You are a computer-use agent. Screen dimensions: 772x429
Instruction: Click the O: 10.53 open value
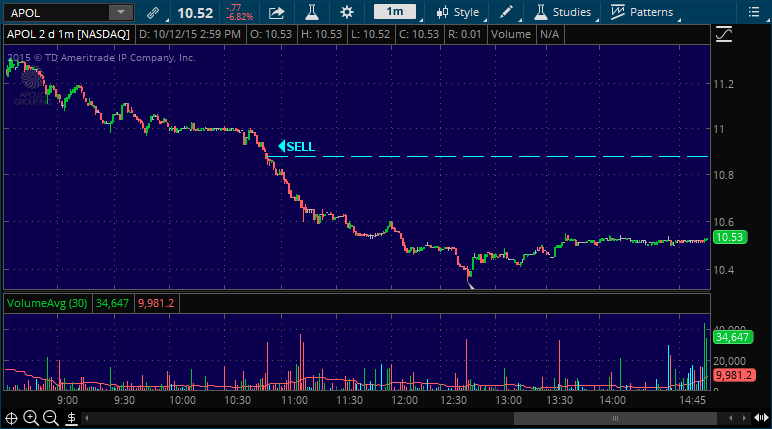[x=271, y=34]
